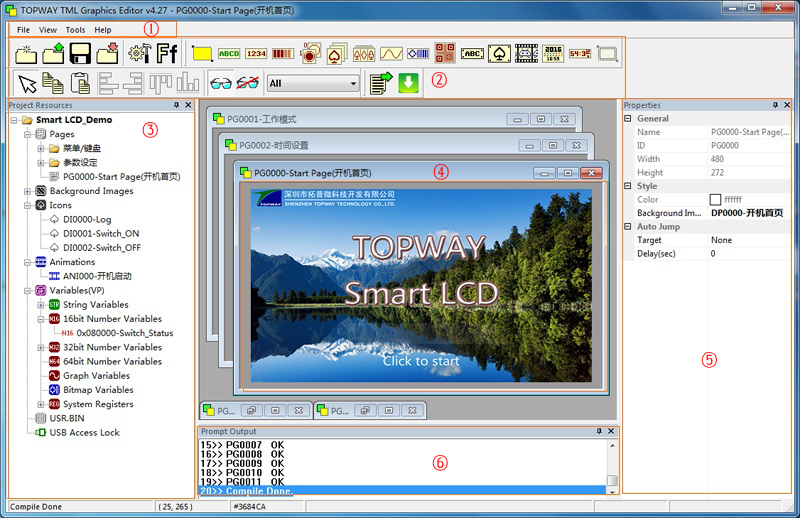Collapse the Icons tree node
This screenshot has width=800, height=518.
point(28,206)
